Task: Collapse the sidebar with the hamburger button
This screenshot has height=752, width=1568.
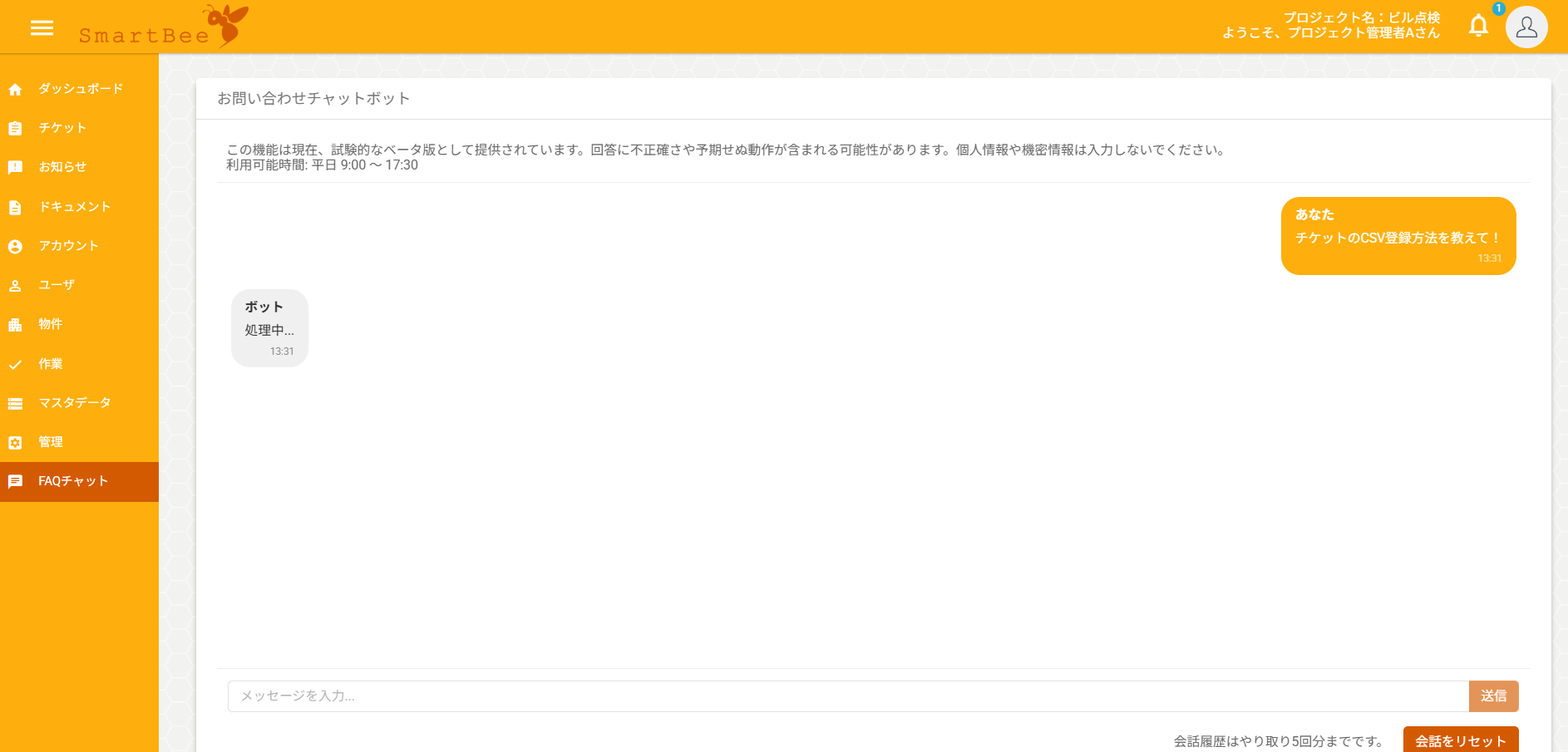Action: (42, 27)
